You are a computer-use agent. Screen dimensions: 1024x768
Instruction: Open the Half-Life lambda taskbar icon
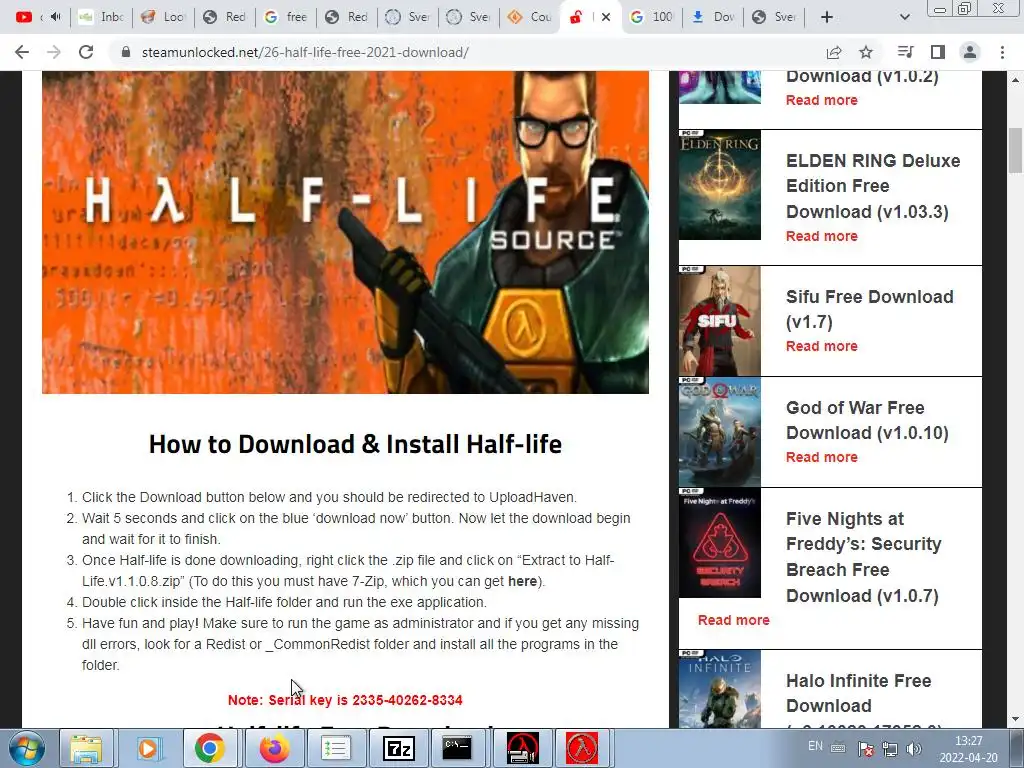tap(582, 748)
